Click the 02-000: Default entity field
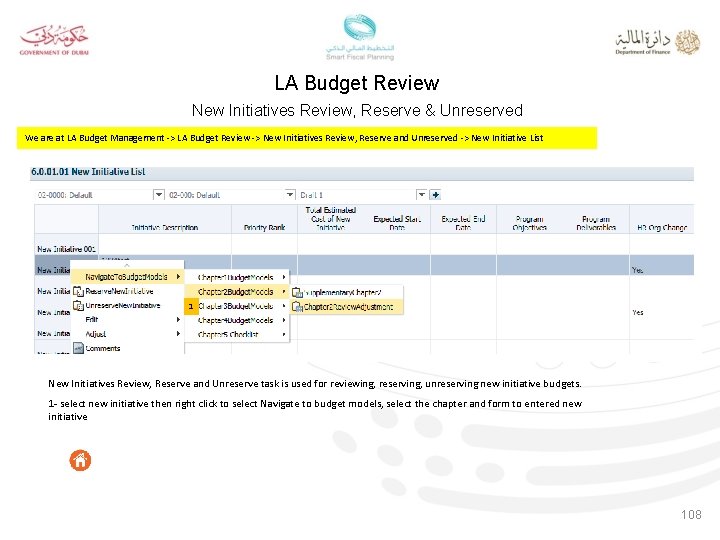Image resolution: width=720 pixels, height=540 pixels. pos(226,195)
